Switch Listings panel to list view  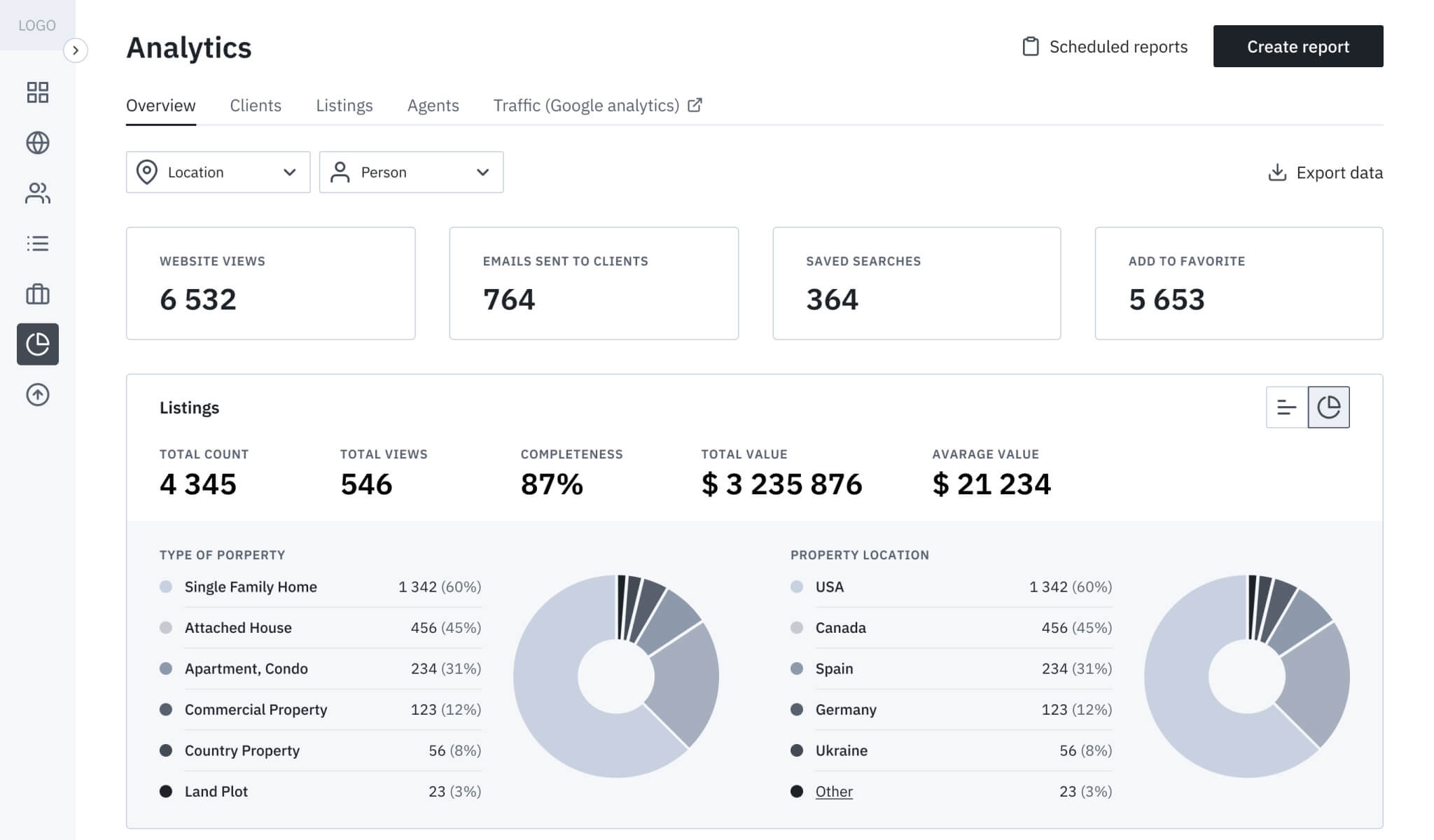(x=1287, y=407)
